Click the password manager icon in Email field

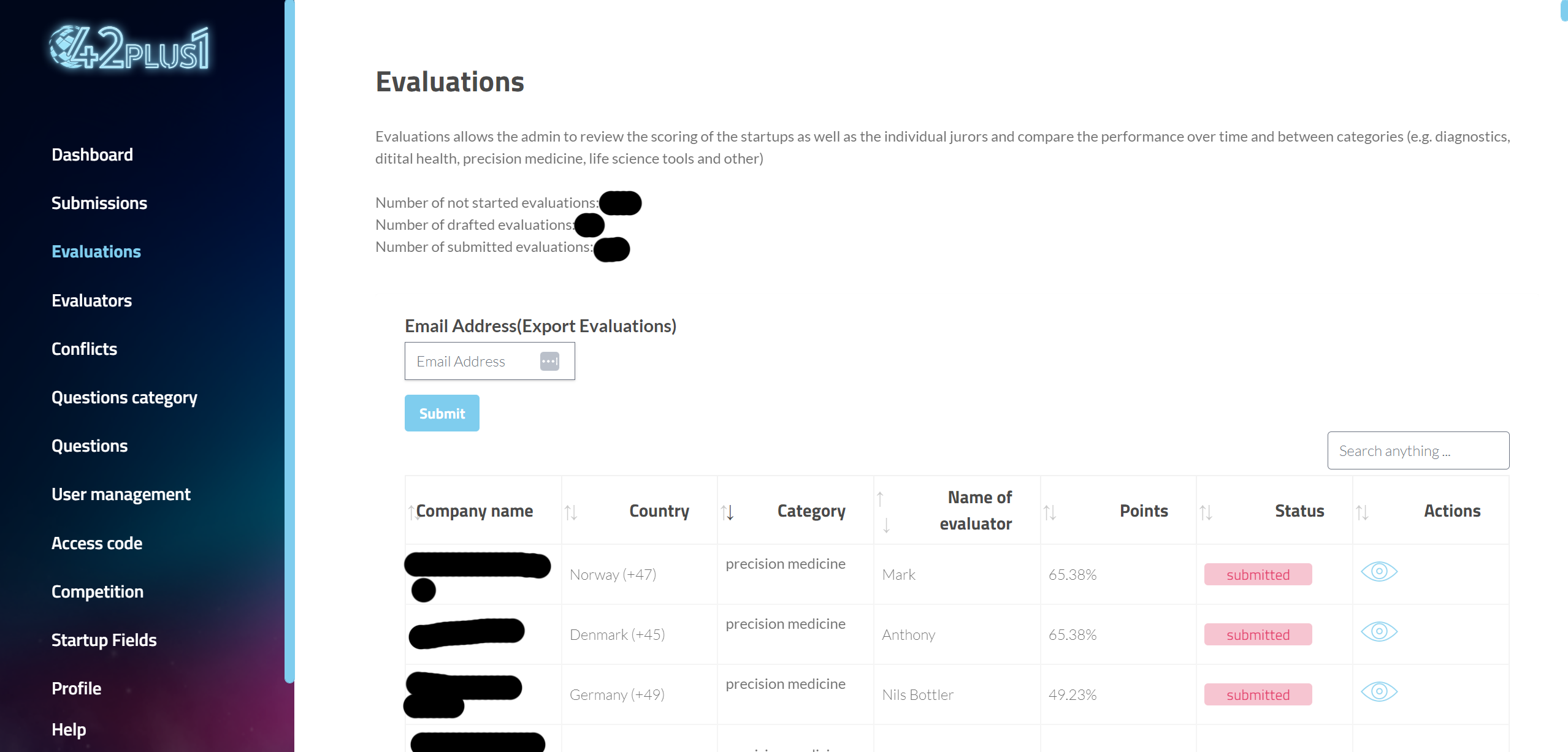pyautogui.click(x=549, y=362)
